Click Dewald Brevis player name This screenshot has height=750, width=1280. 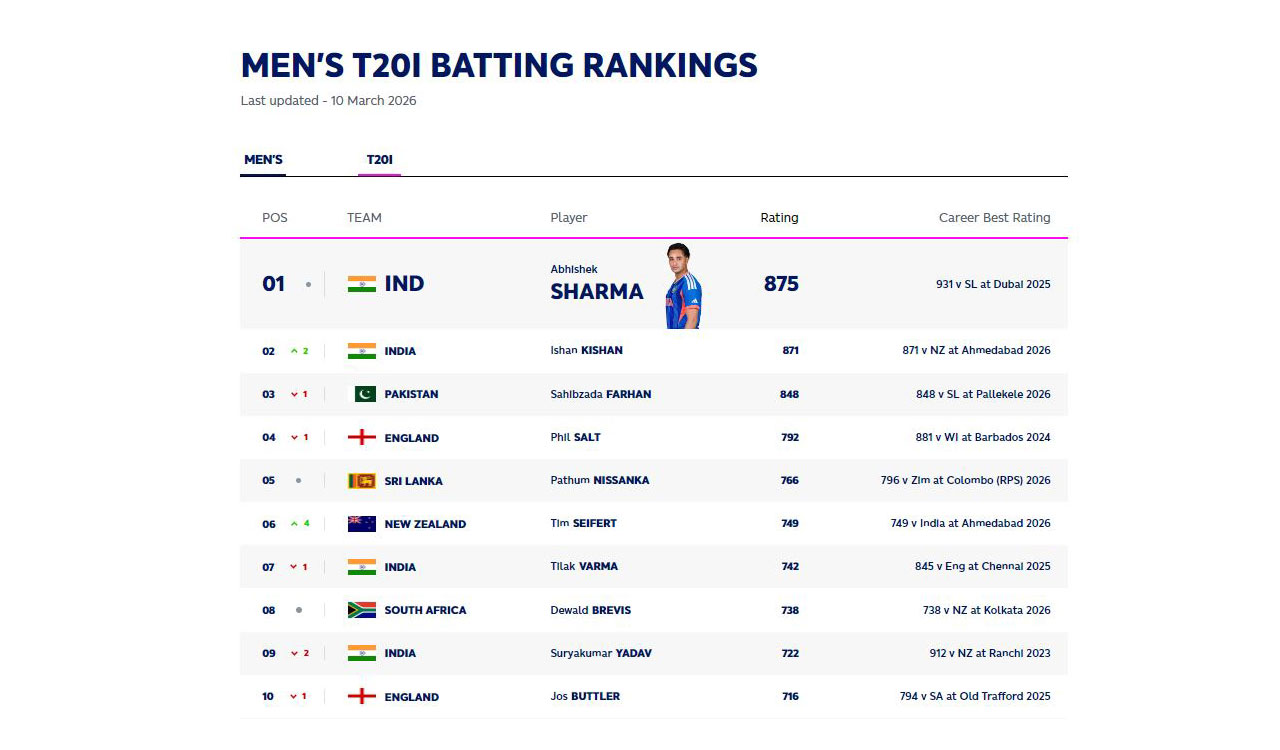click(590, 610)
